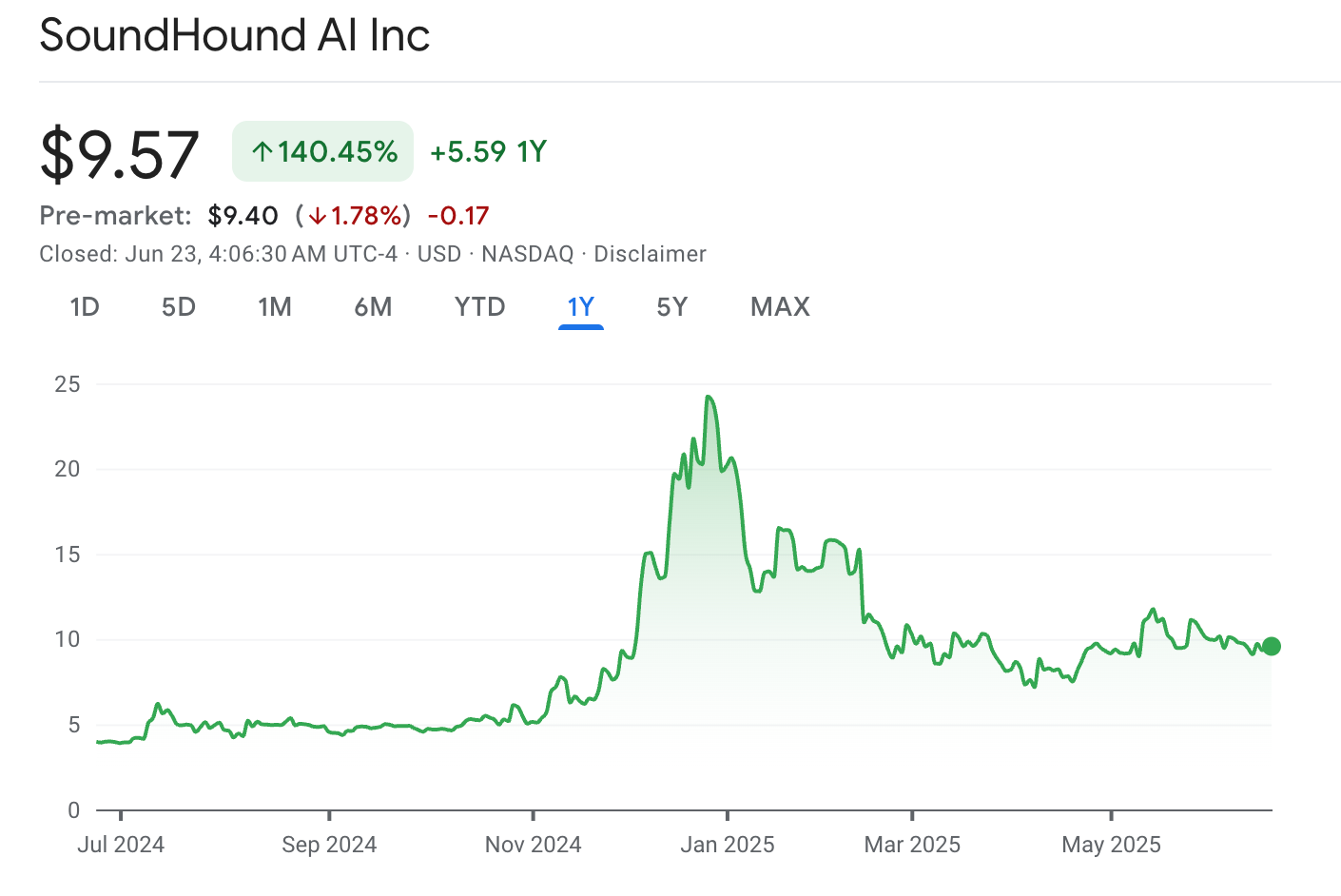The width and height of the screenshot is (1341, 896).
Task: Click the Closed: Jun 23 timestamp
Action: [x=219, y=254]
